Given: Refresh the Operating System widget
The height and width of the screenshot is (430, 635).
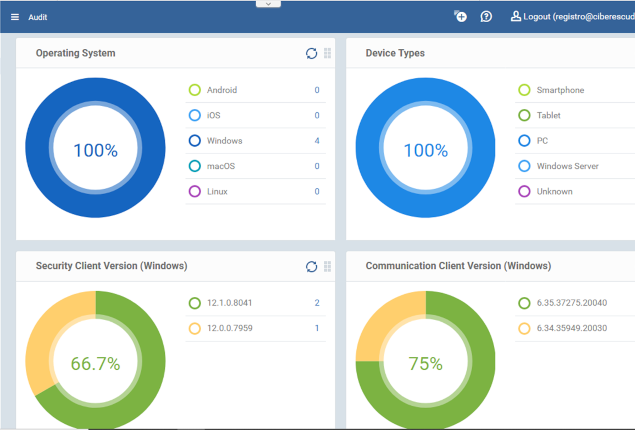Looking at the screenshot, I should (311, 53).
